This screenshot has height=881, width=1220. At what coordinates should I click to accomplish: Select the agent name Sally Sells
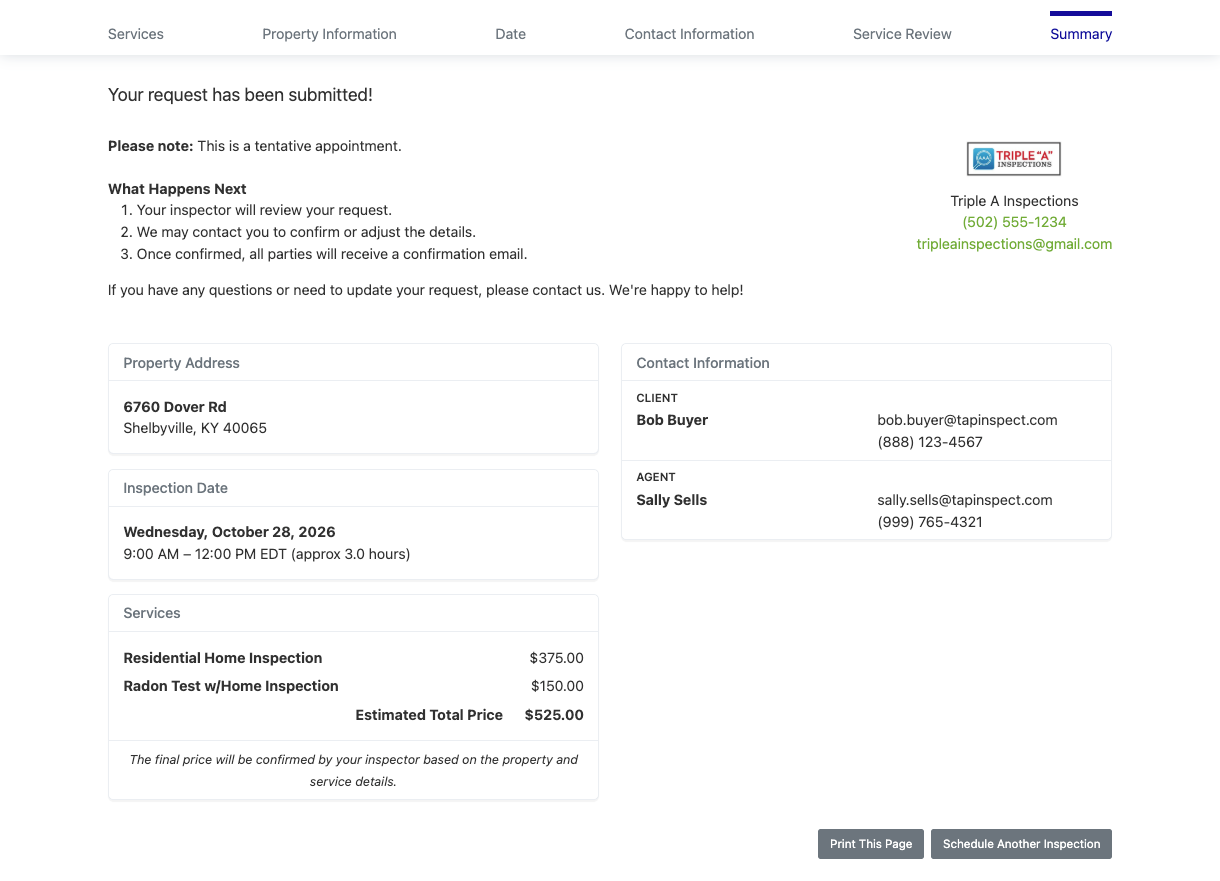tap(672, 500)
